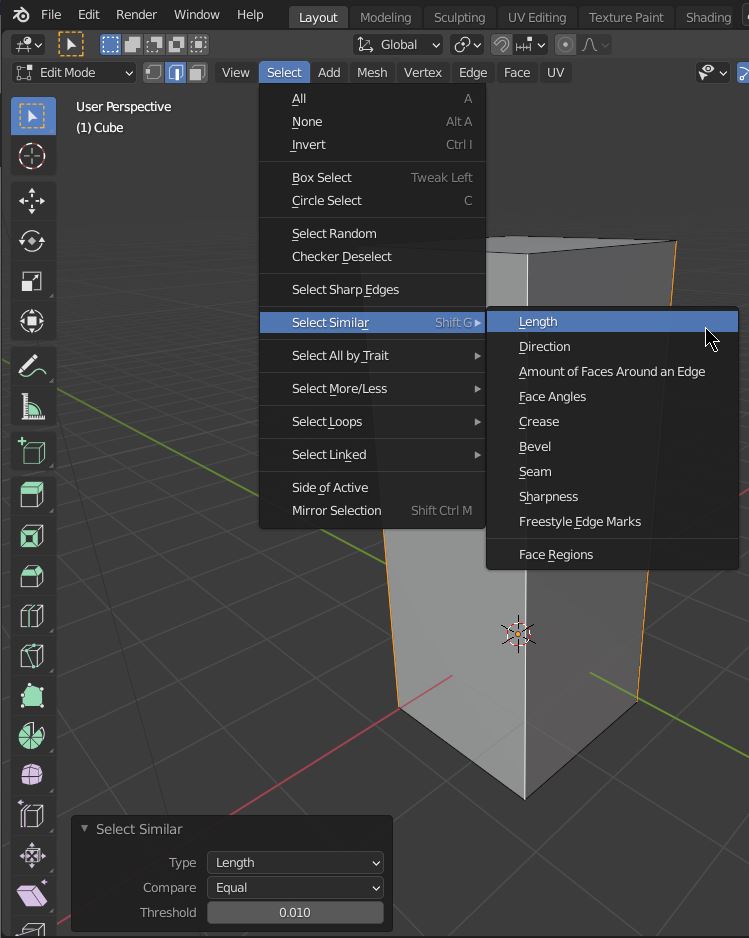Set selection mode to new selection
Image resolution: width=749 pixels, height=938 pixels.
pos(110,45)
